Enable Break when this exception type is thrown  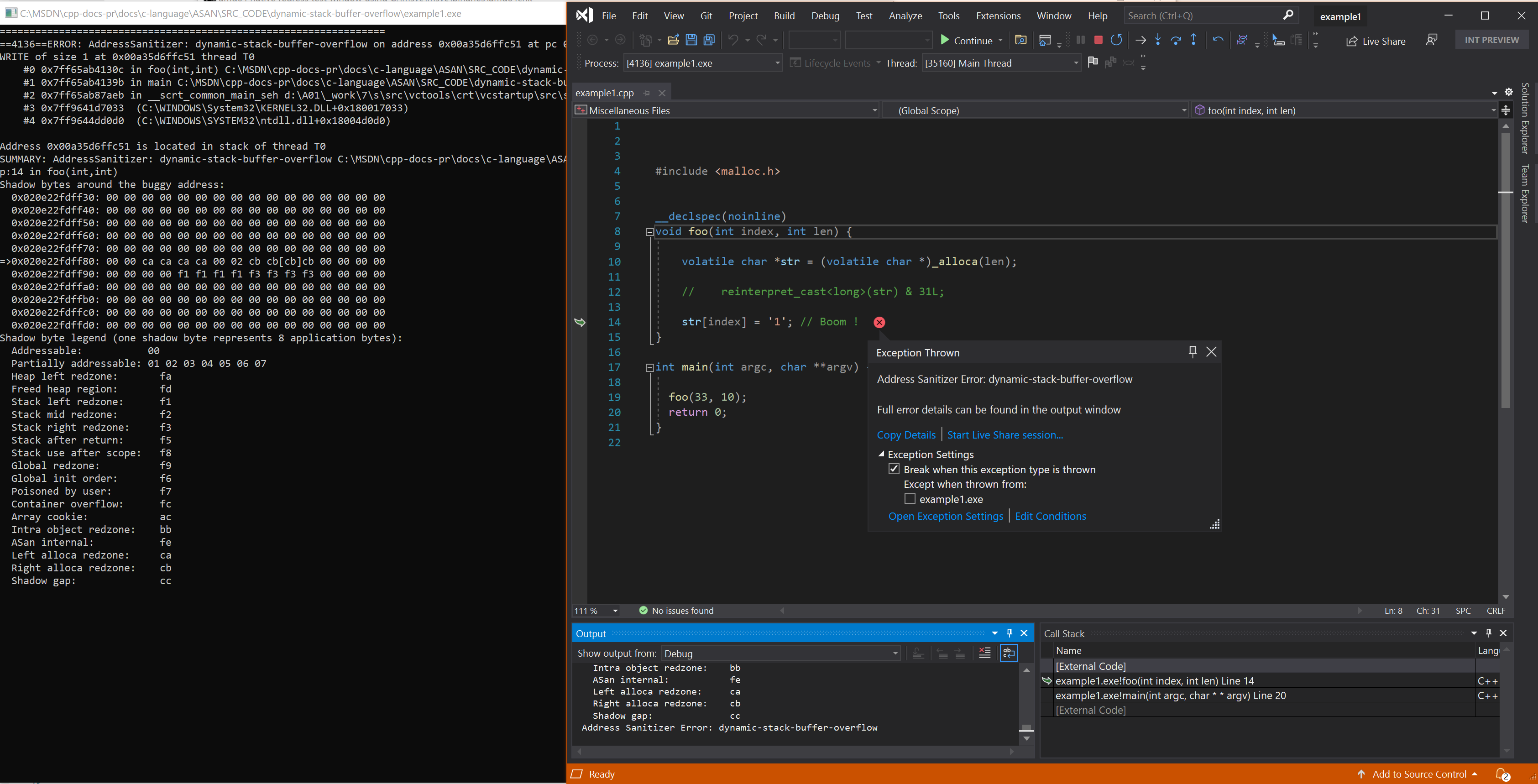[894, 469]
